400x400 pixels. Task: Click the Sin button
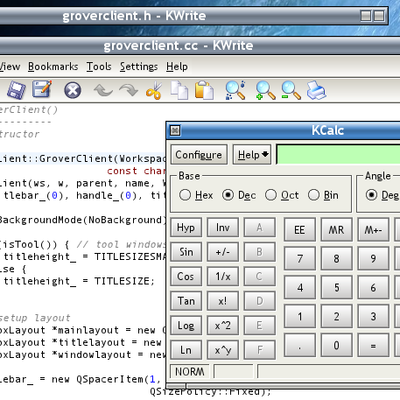pos(186,252)
